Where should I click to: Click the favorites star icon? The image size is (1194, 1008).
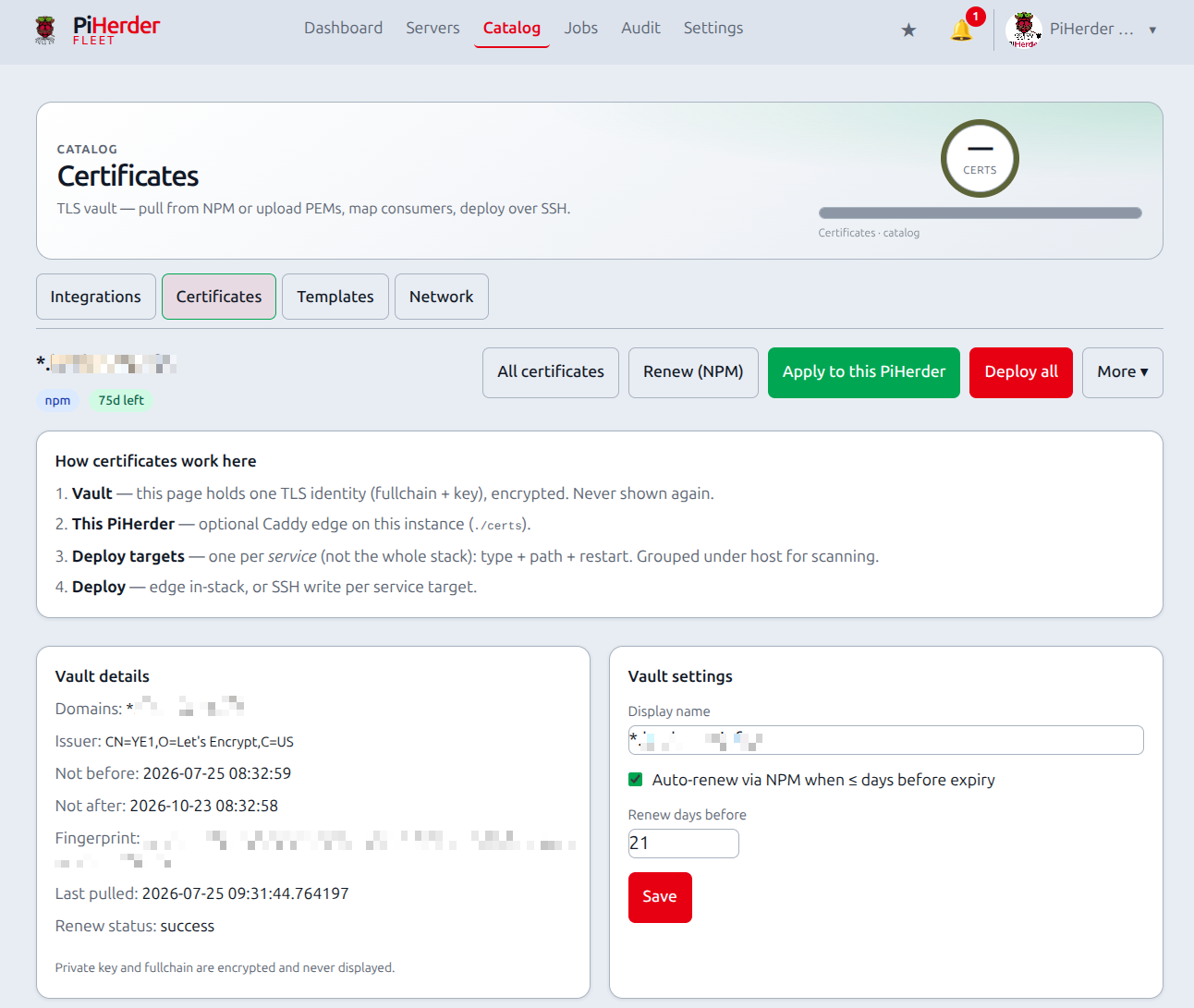pos(908,30)
